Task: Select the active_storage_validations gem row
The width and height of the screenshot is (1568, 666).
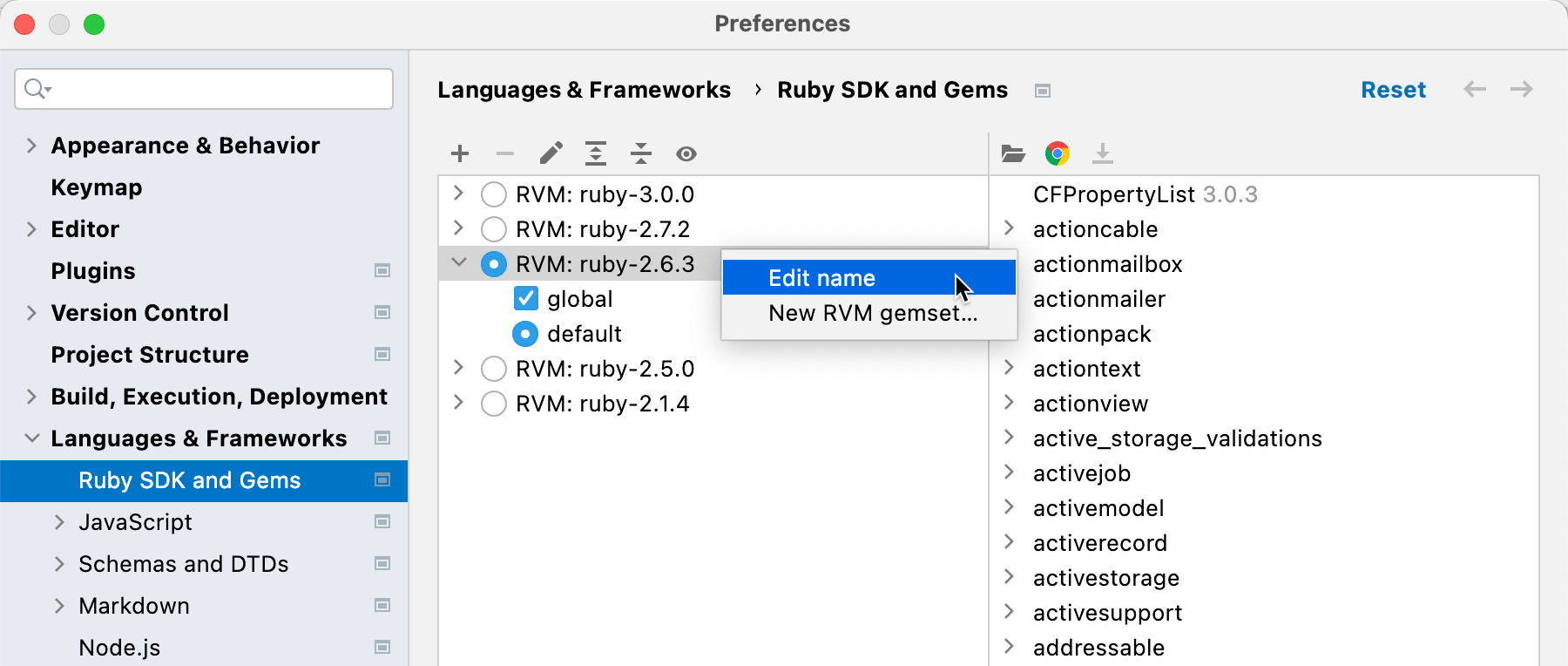Action: pyautogui.click(x=1178, y=438)
